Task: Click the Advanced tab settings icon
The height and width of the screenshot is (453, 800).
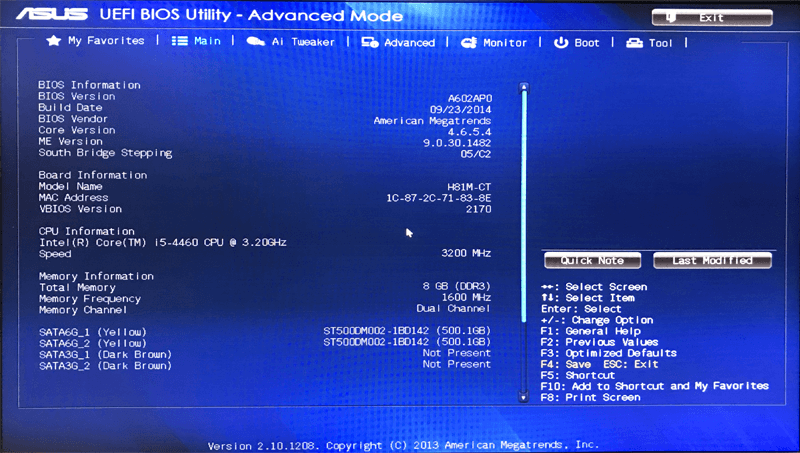Action: [370, 42]
